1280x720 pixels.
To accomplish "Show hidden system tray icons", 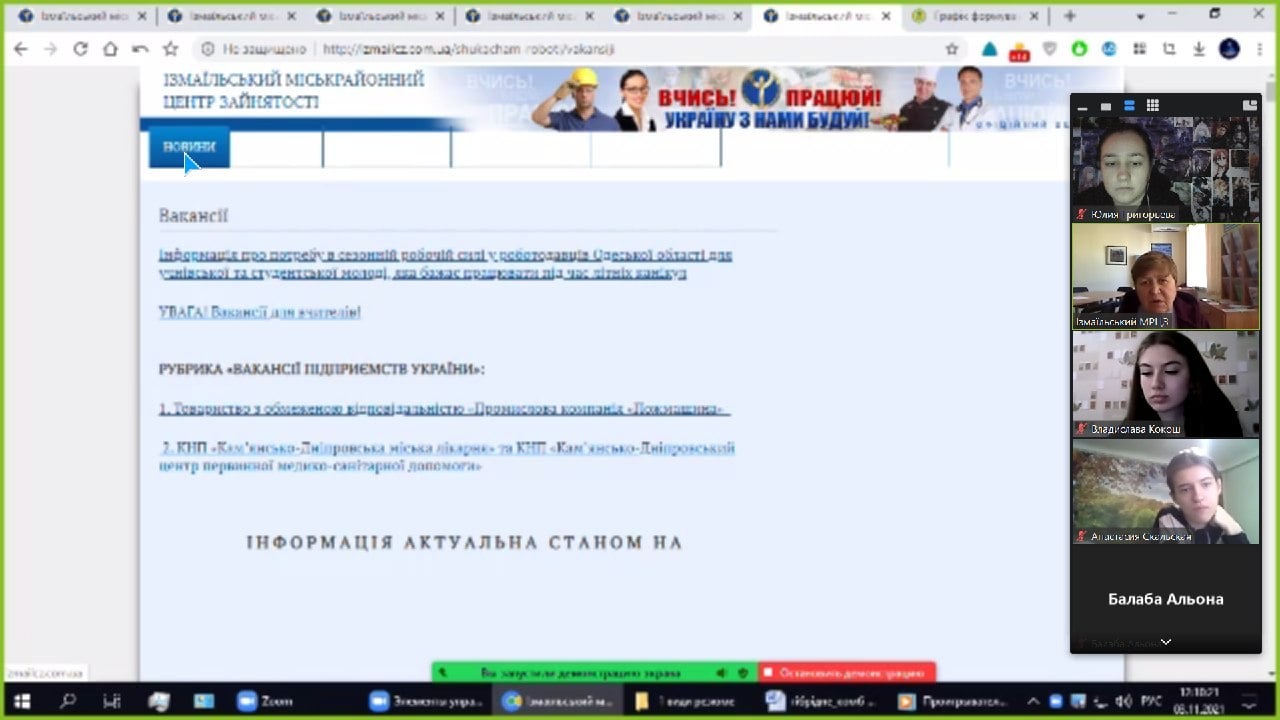I will coord(1033,701).
